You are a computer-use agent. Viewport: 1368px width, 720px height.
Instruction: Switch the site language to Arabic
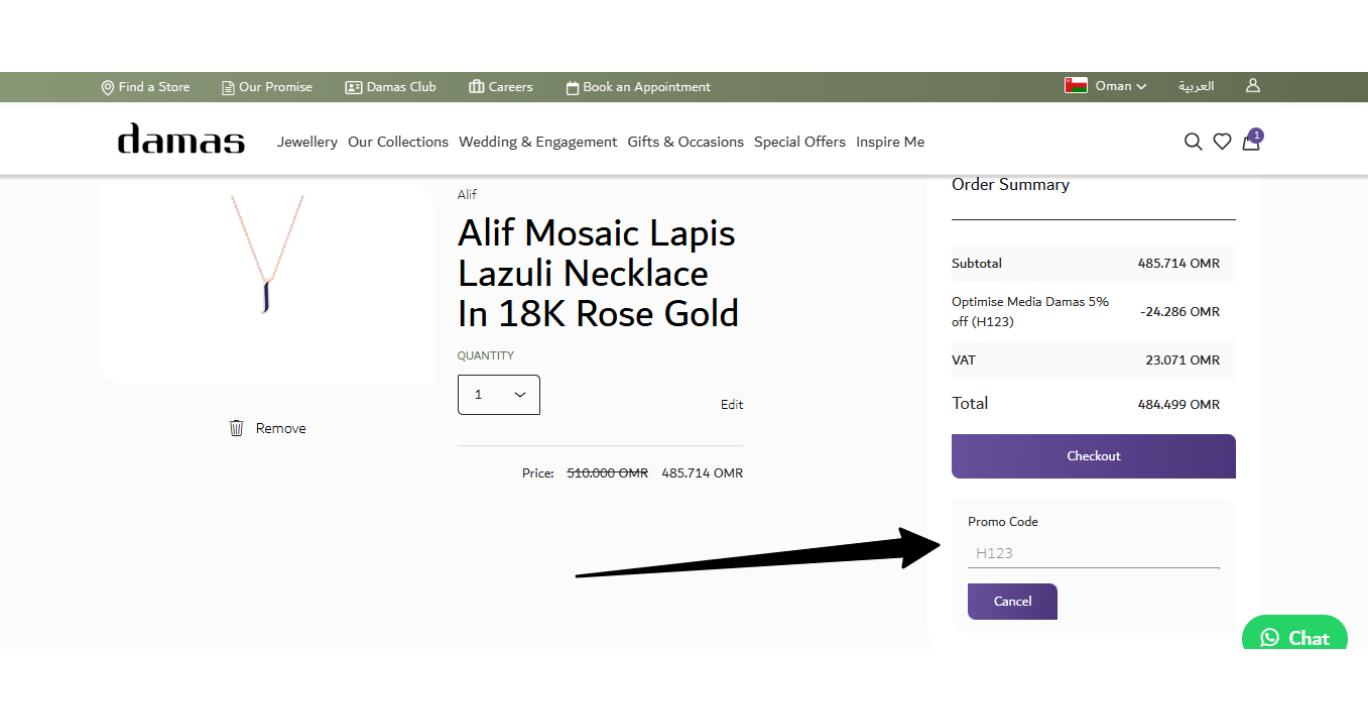point(1196,86)
